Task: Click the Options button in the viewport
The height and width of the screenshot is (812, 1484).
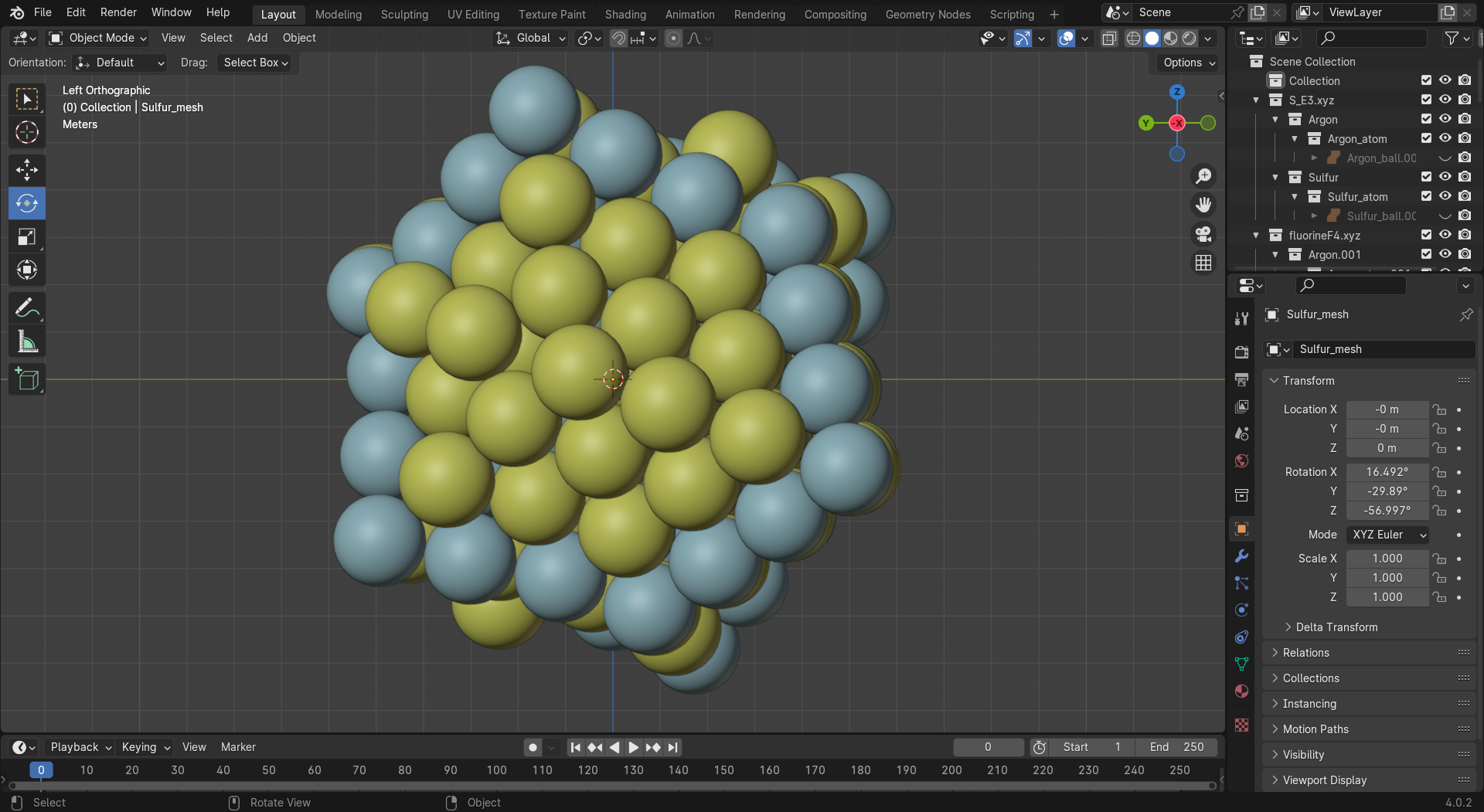Action: tap(1189, 63)
